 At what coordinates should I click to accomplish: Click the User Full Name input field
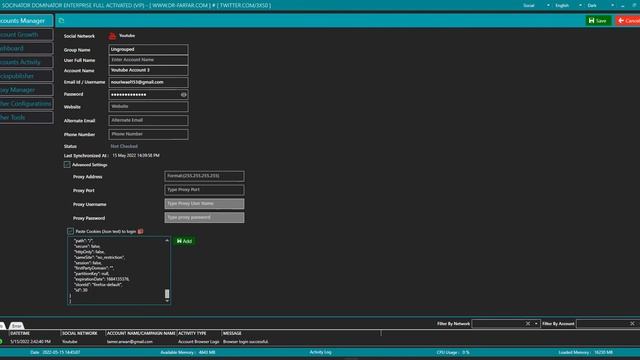point(148,60)
